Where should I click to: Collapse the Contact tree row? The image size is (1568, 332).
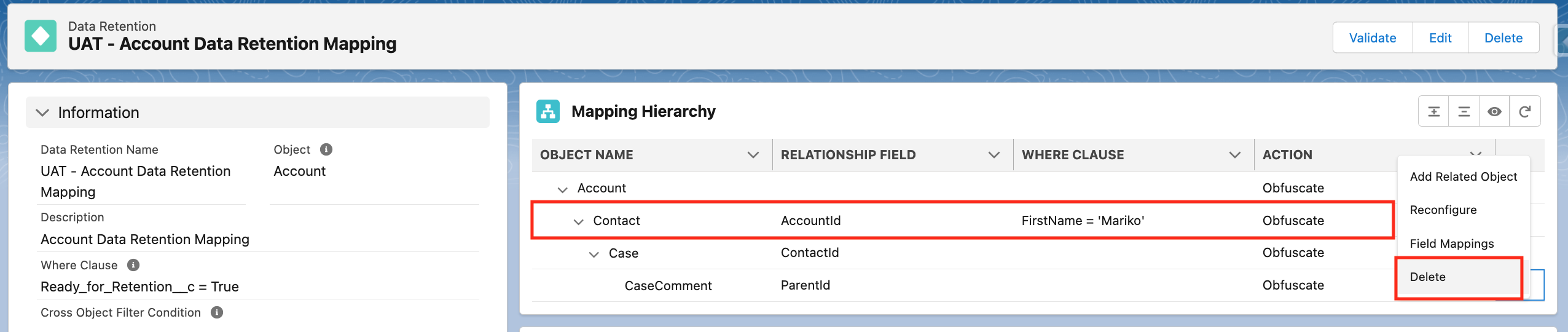pos(578,222)
